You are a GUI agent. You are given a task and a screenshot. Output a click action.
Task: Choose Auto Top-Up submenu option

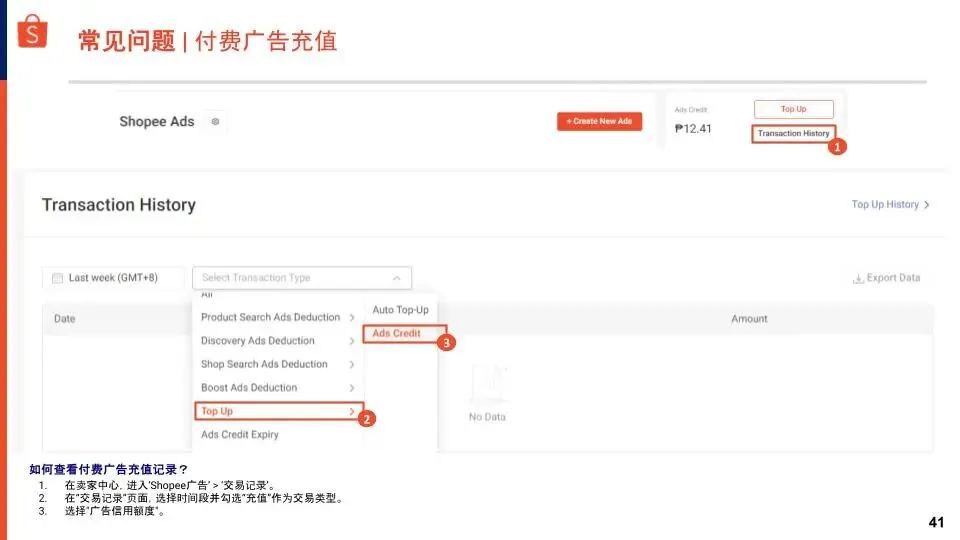400,310
